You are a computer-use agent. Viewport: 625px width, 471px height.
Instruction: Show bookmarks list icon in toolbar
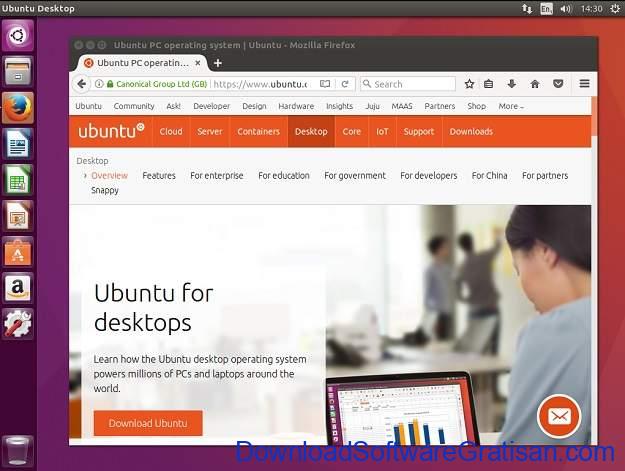click(488, 84)
